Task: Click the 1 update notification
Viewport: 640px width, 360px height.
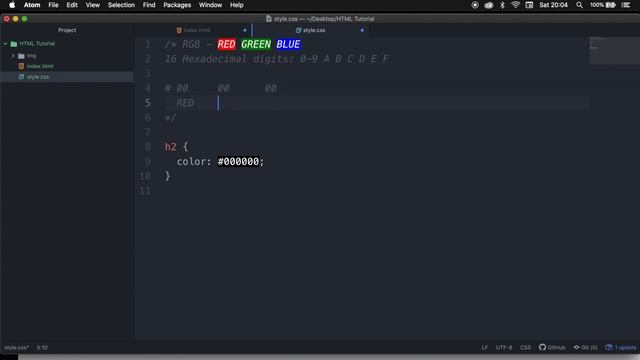Action: tap(621, 348)
